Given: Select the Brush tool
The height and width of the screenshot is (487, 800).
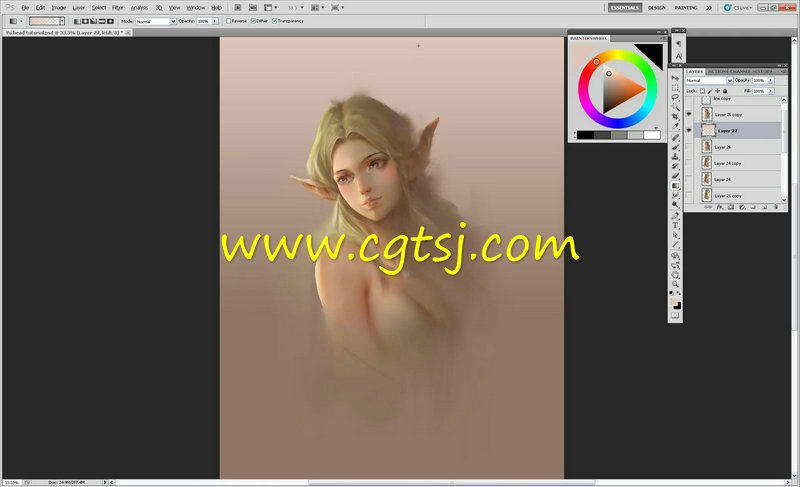Looking at the screenshot, I should [675, 147].
